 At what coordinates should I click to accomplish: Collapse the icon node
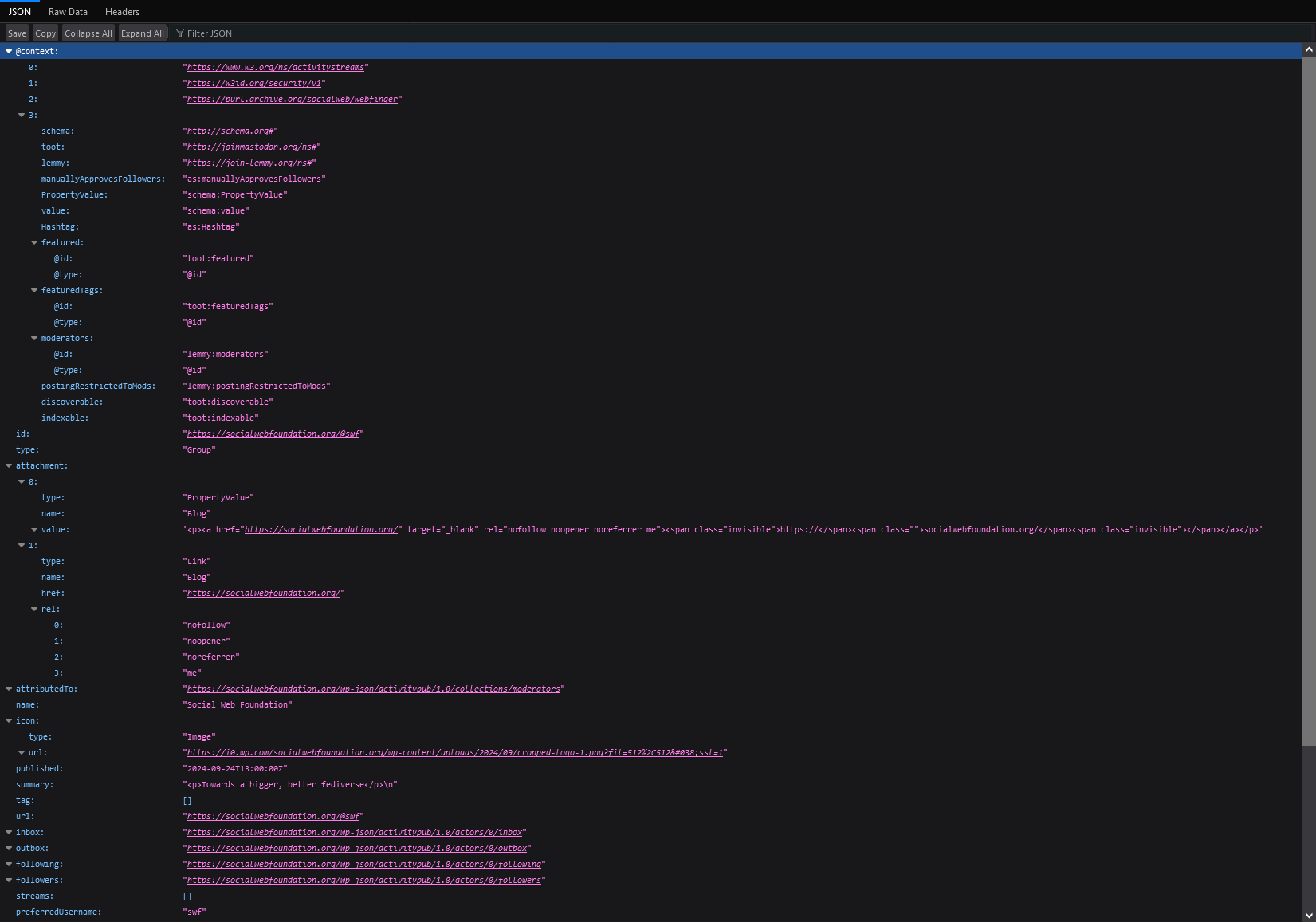click(9, 720)
